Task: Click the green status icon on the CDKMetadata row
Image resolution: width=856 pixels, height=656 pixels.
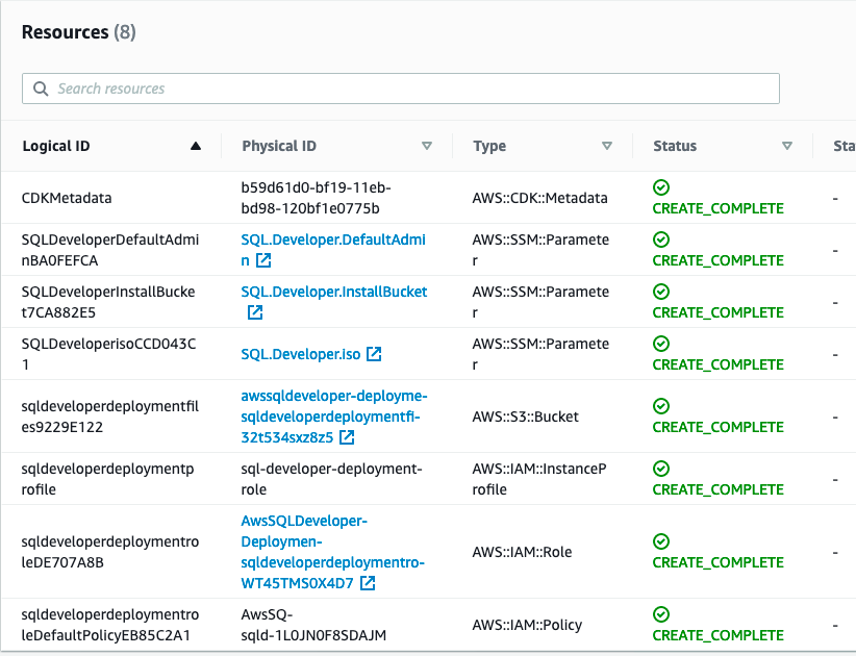Action: (660, 187)
